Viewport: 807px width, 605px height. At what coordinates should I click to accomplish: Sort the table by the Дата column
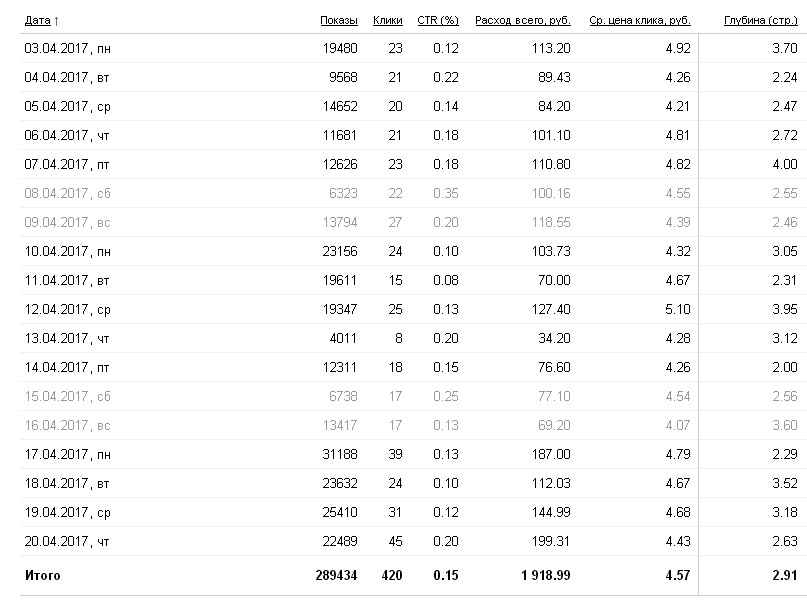coord(37,20)
